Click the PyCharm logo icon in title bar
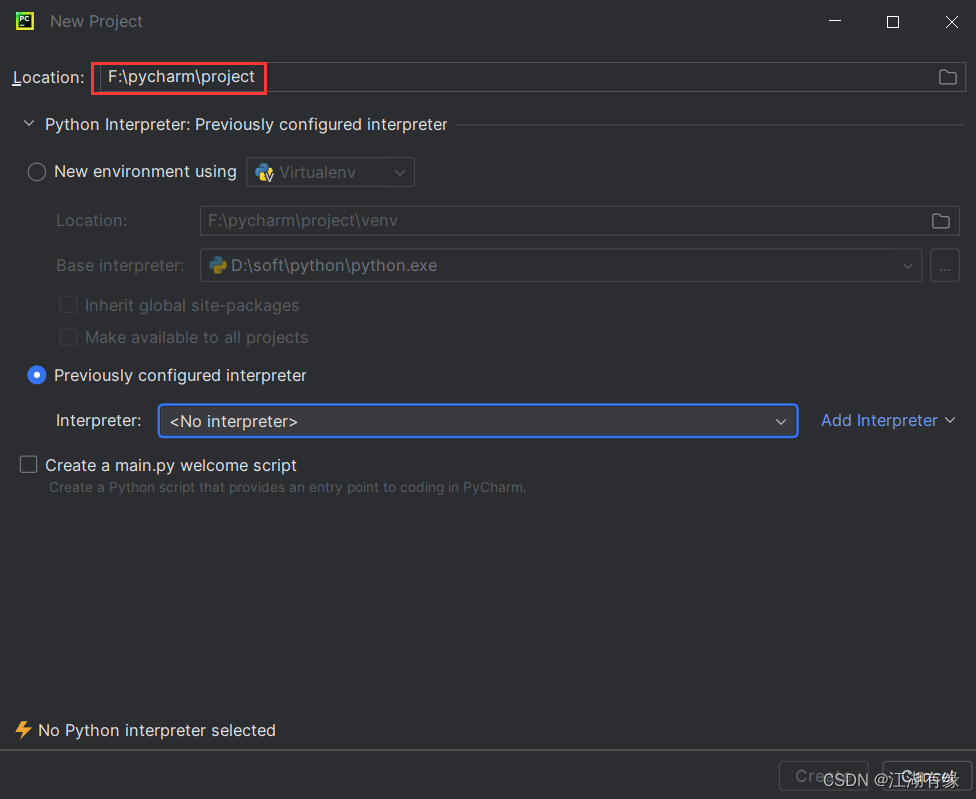Image resolution: width=976 pixels, height=799 pixels. tap(25, 21)
